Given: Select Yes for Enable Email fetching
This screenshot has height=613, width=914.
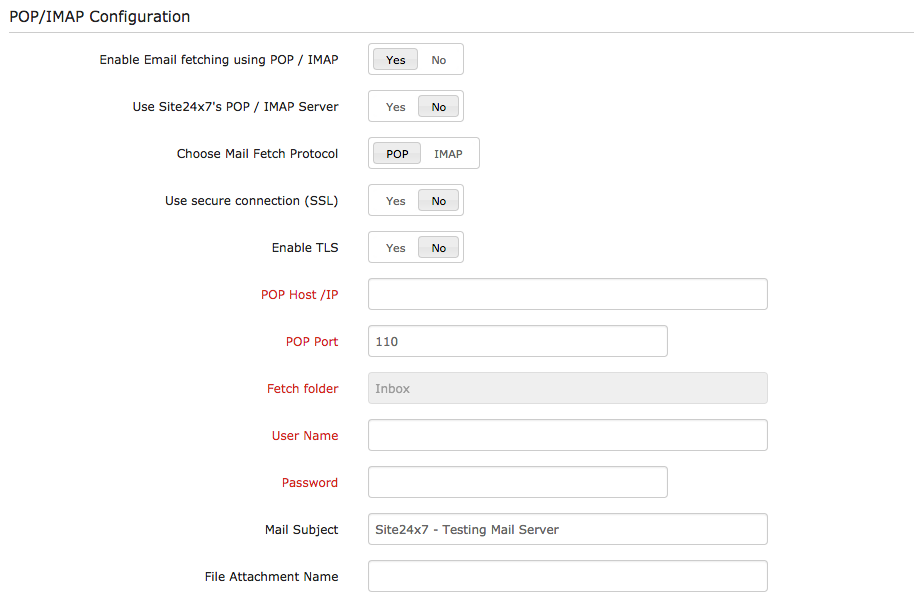Looking at the screenshot, I should 396,60.
